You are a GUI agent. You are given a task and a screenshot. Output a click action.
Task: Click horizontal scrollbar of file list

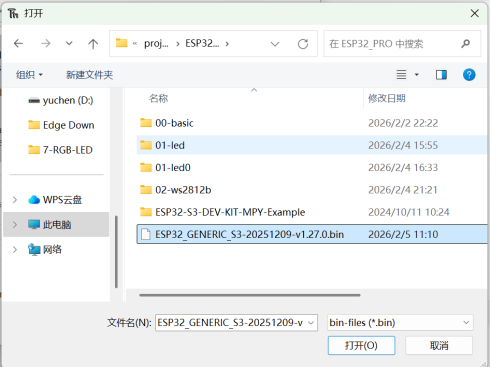(x=250, y=295)
